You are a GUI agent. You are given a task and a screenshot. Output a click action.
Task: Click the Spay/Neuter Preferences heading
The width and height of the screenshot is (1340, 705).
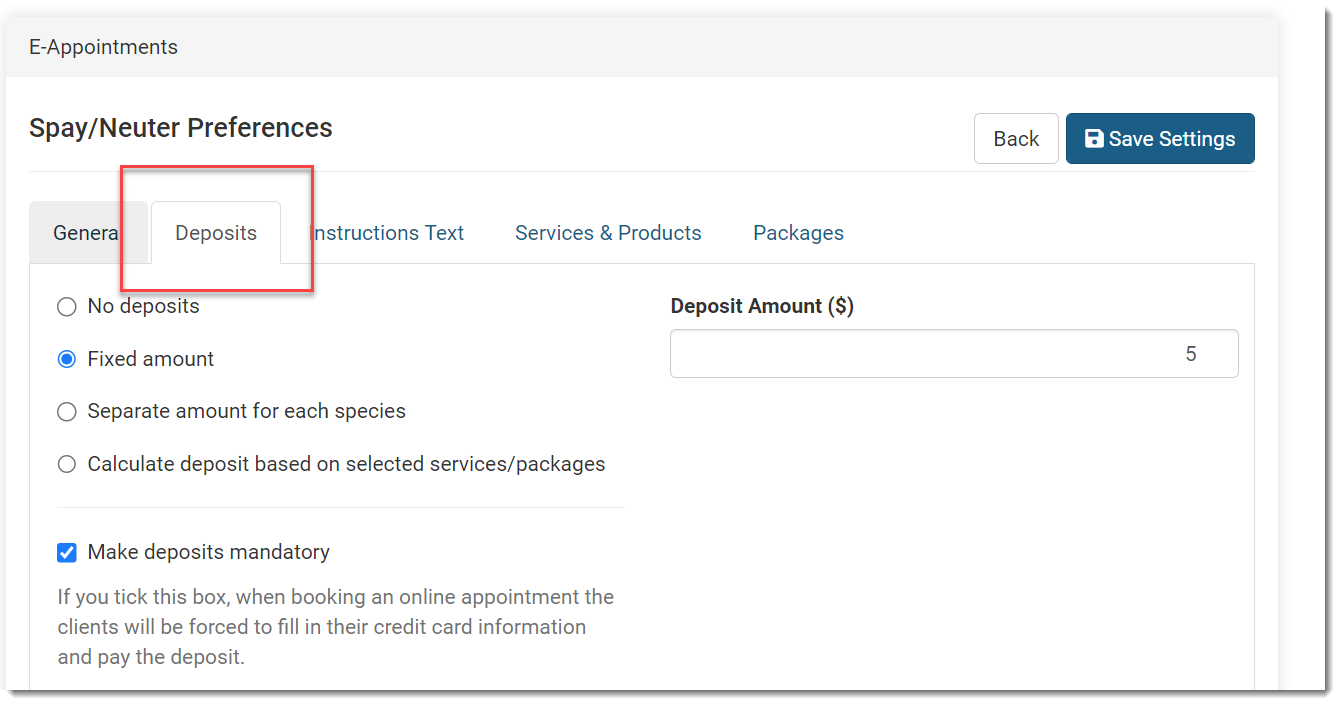[x=181, y=128]
